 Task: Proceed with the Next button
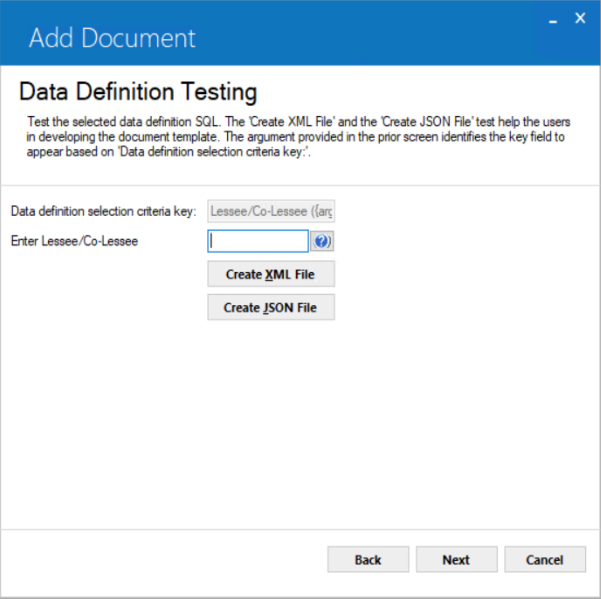pyautogui.click(x=456, y=560)
